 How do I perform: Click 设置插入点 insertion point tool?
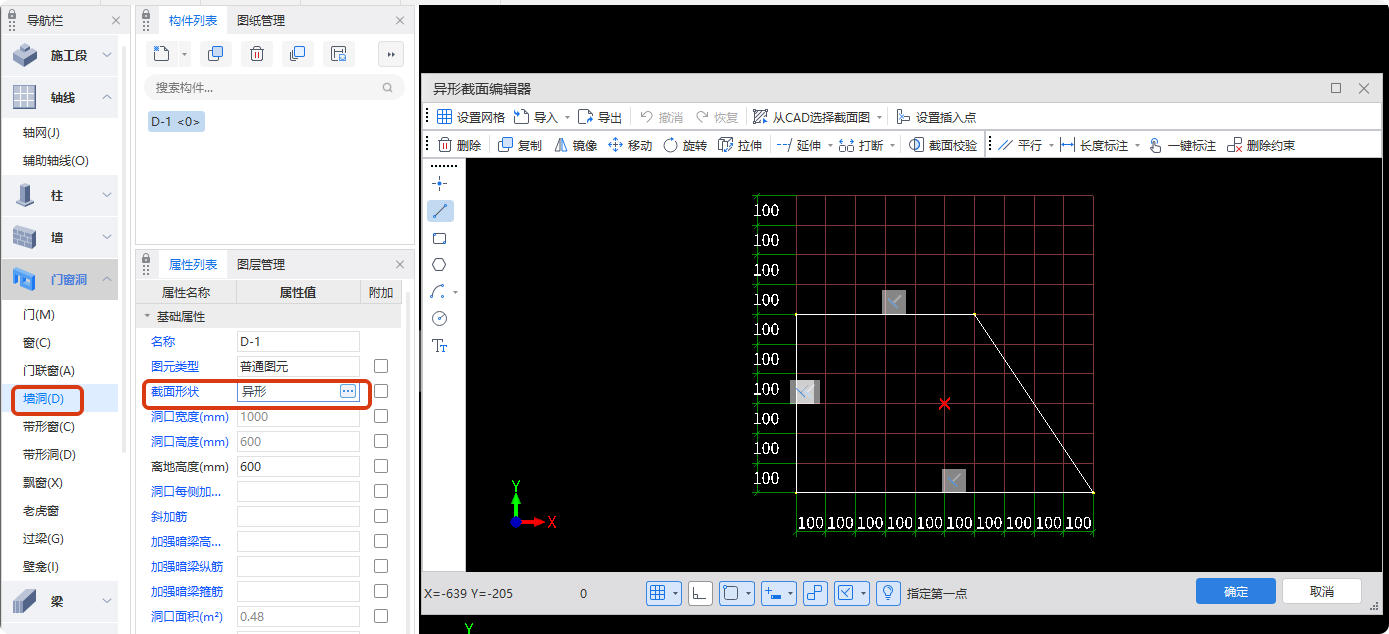pos(936,117)
